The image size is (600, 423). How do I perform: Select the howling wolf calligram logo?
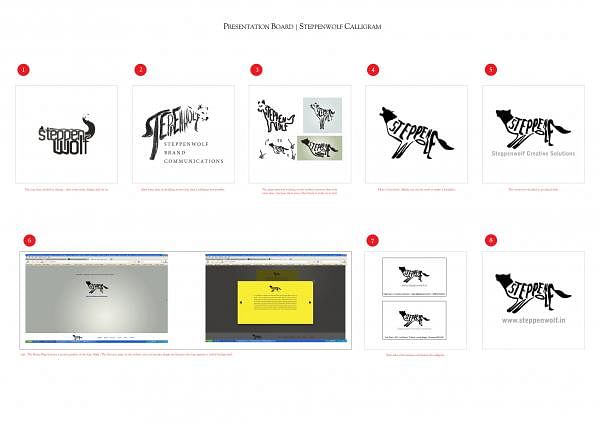[x=416, y=133]
